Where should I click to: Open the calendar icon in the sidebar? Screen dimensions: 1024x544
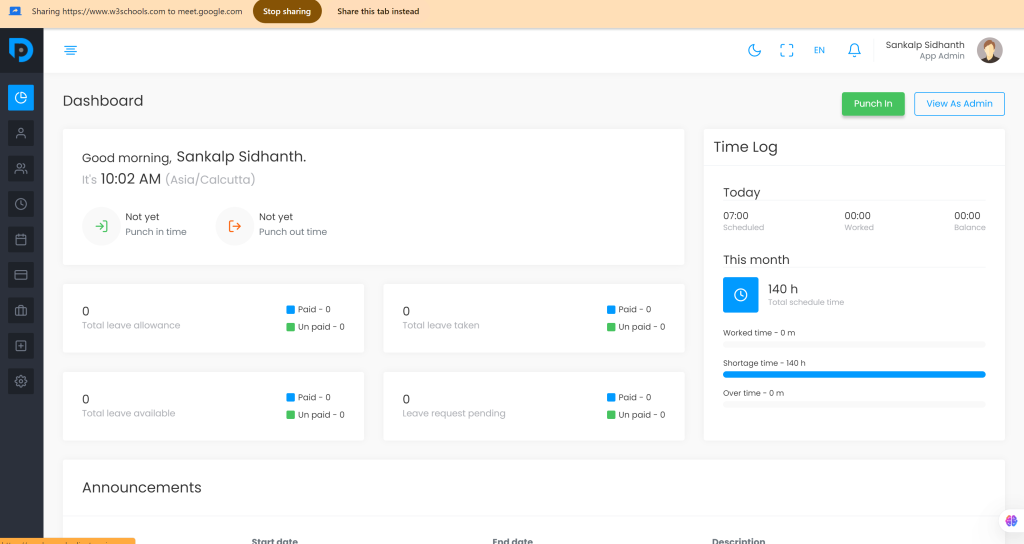21,239
